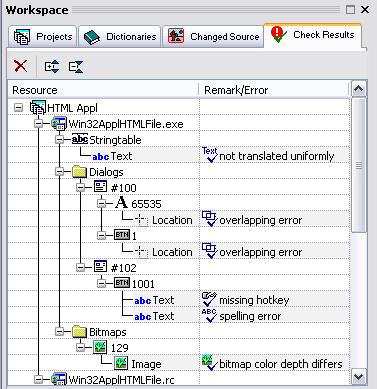Image resolution: width=377 pixels, height=389 pixels.
Task: Select the BTN icon for control 1001
Action: point(122,283)
